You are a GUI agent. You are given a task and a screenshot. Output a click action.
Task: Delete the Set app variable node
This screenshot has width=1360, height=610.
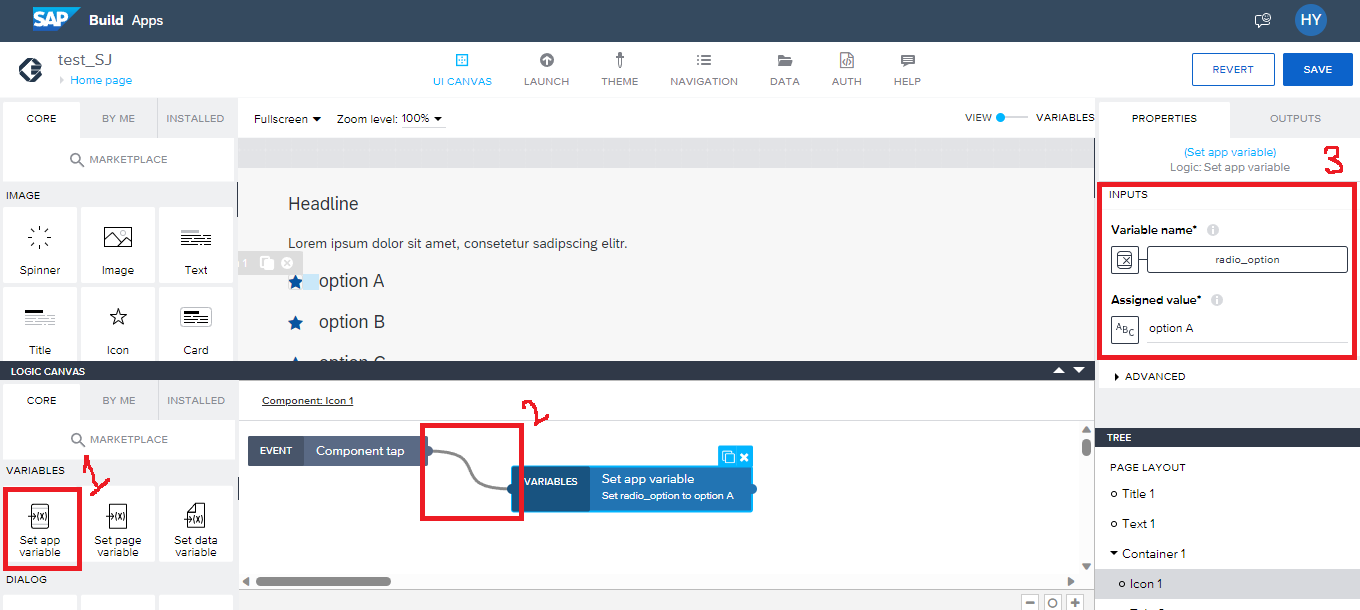click(744, 457)
